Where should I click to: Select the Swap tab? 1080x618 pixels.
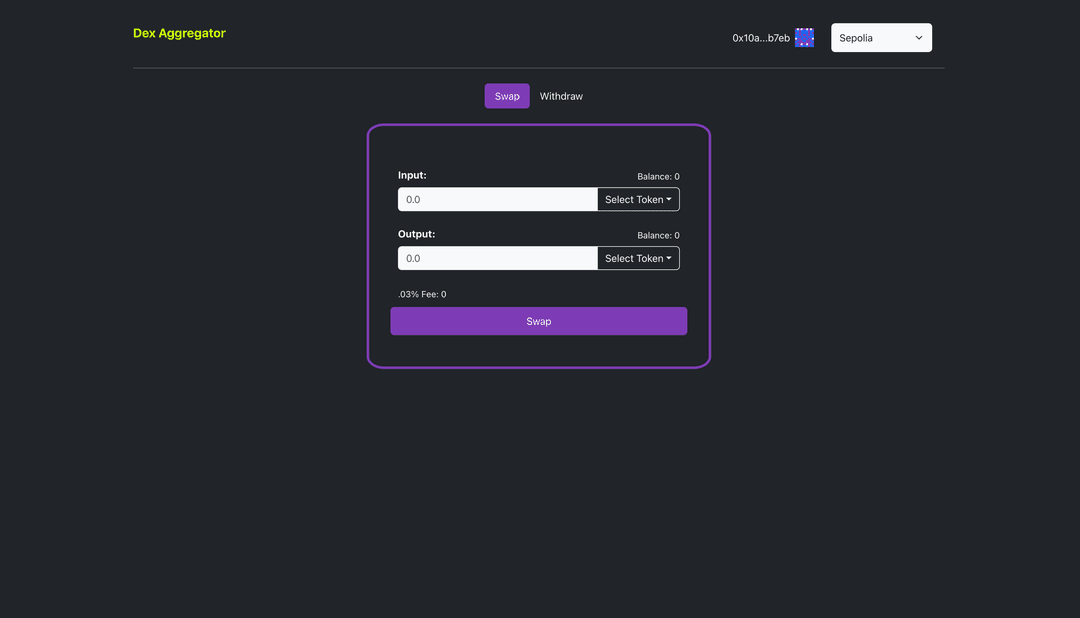(x=507, y=96)
